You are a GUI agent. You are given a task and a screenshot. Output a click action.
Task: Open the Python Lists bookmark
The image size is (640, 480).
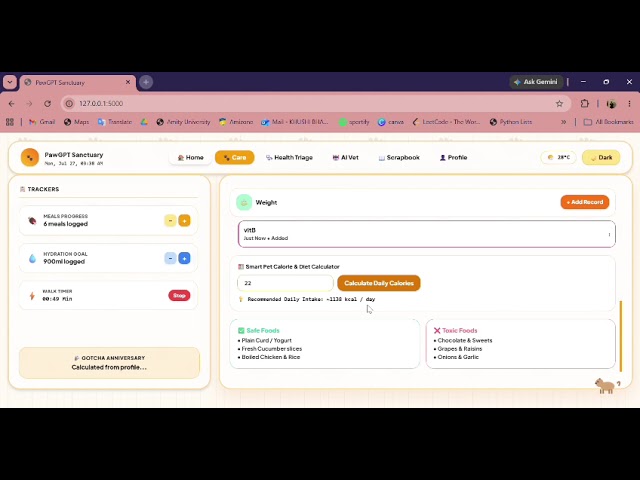tap(511, 122)
